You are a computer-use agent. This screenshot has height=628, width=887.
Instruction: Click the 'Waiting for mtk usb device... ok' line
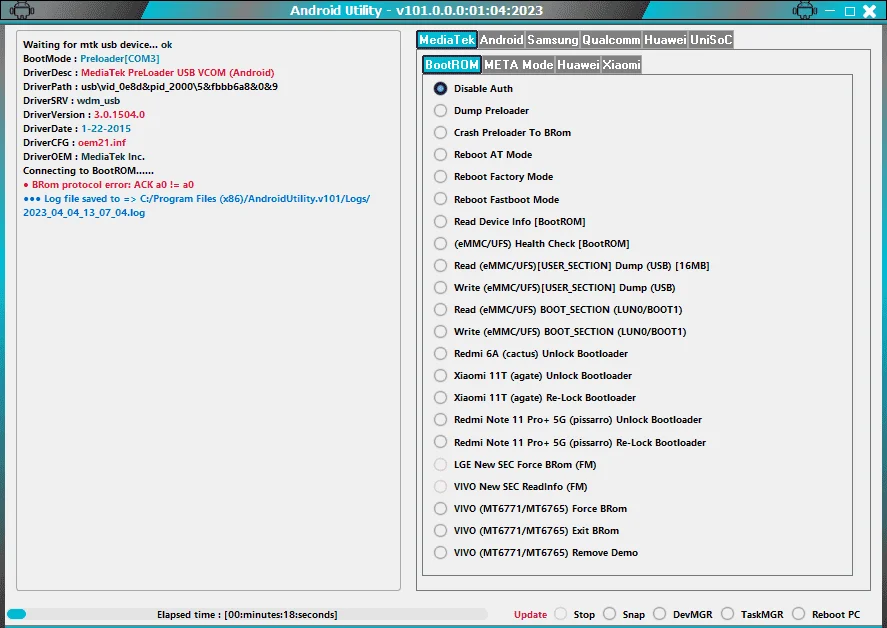(x=97, y=45)
